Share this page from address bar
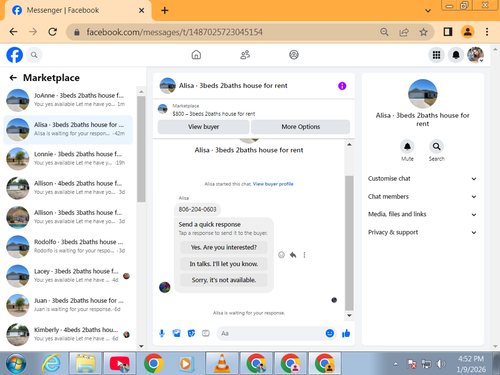The height and width of the screenshot is (375, 500). click(404, 32)
